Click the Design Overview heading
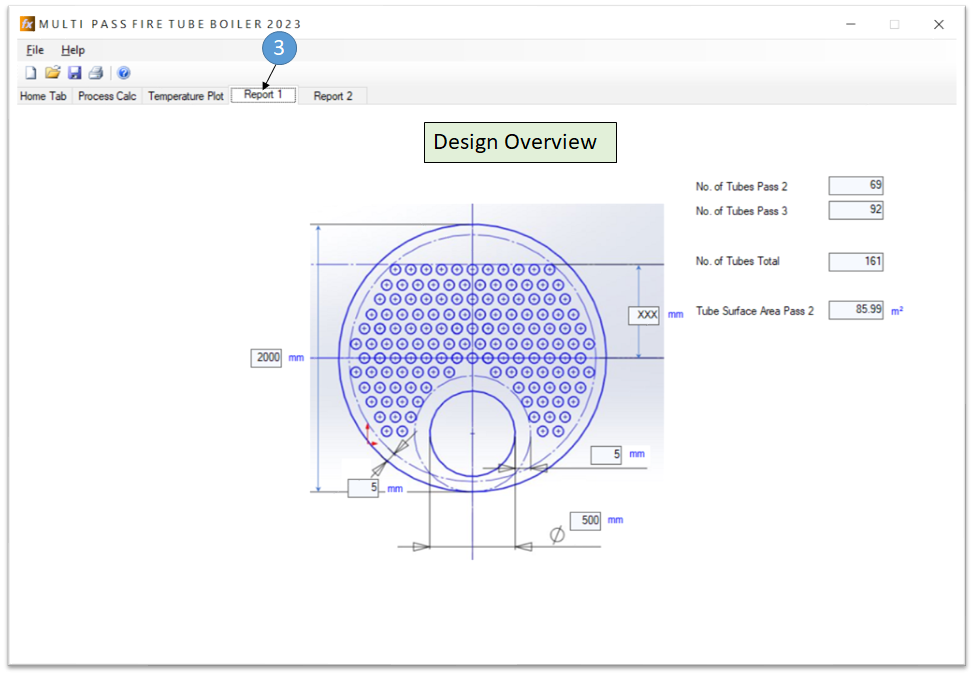 coord(520,142)
